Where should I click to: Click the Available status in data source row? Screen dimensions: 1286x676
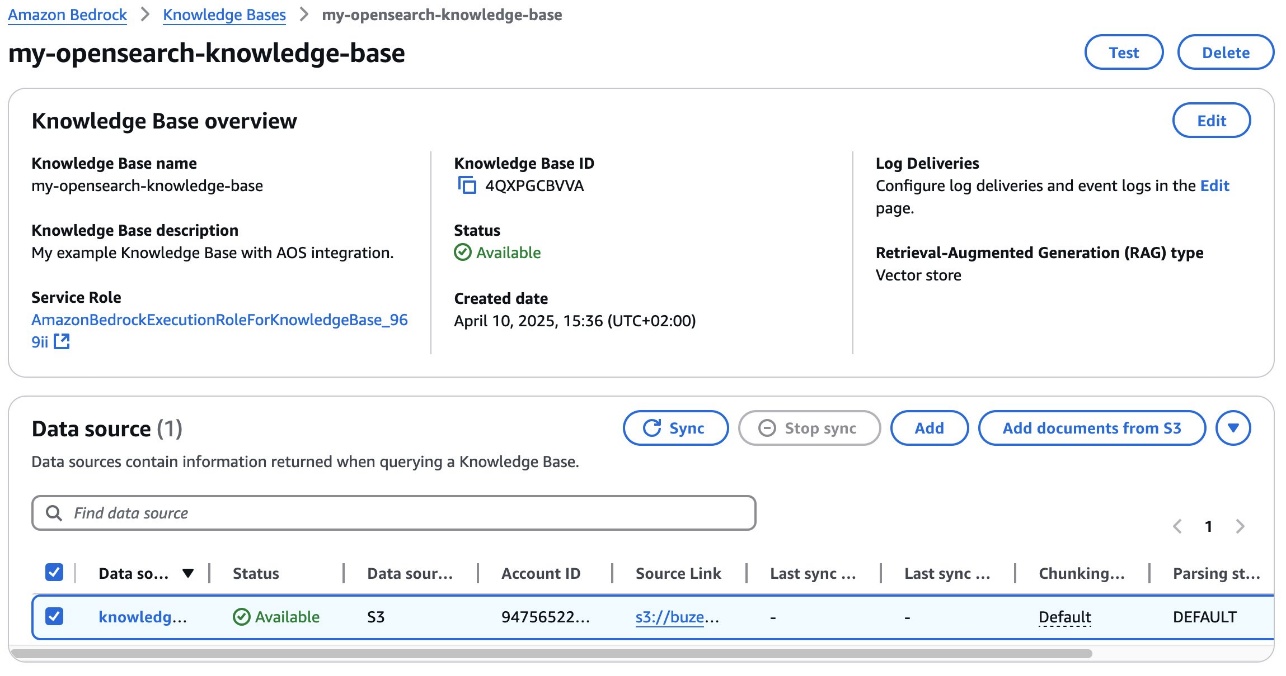click(x=277, y=617)
